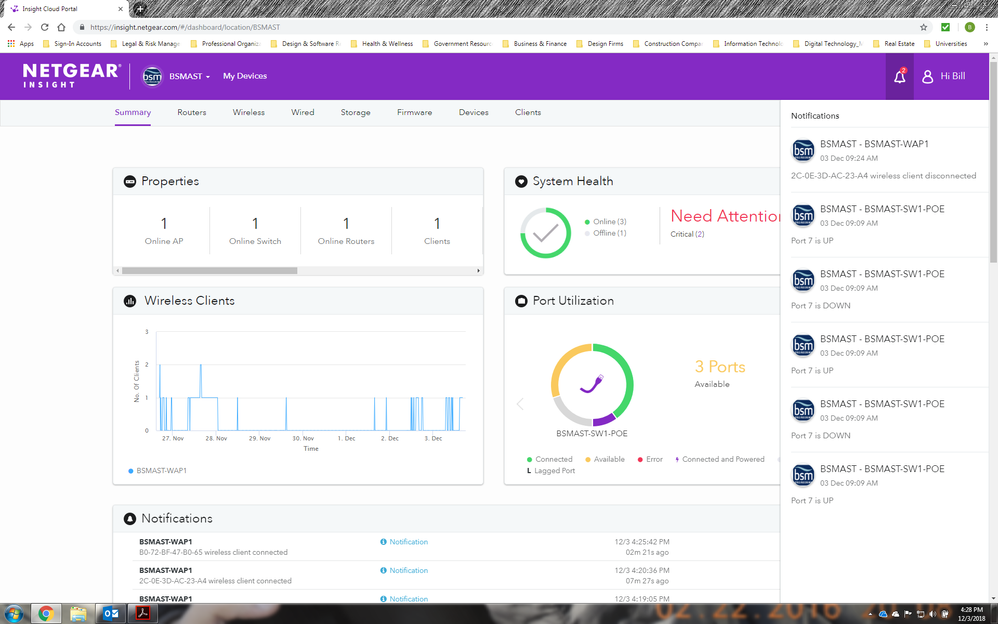
Task: Open My Devices link
Action: pyautogui.click(x=245, y=76)
